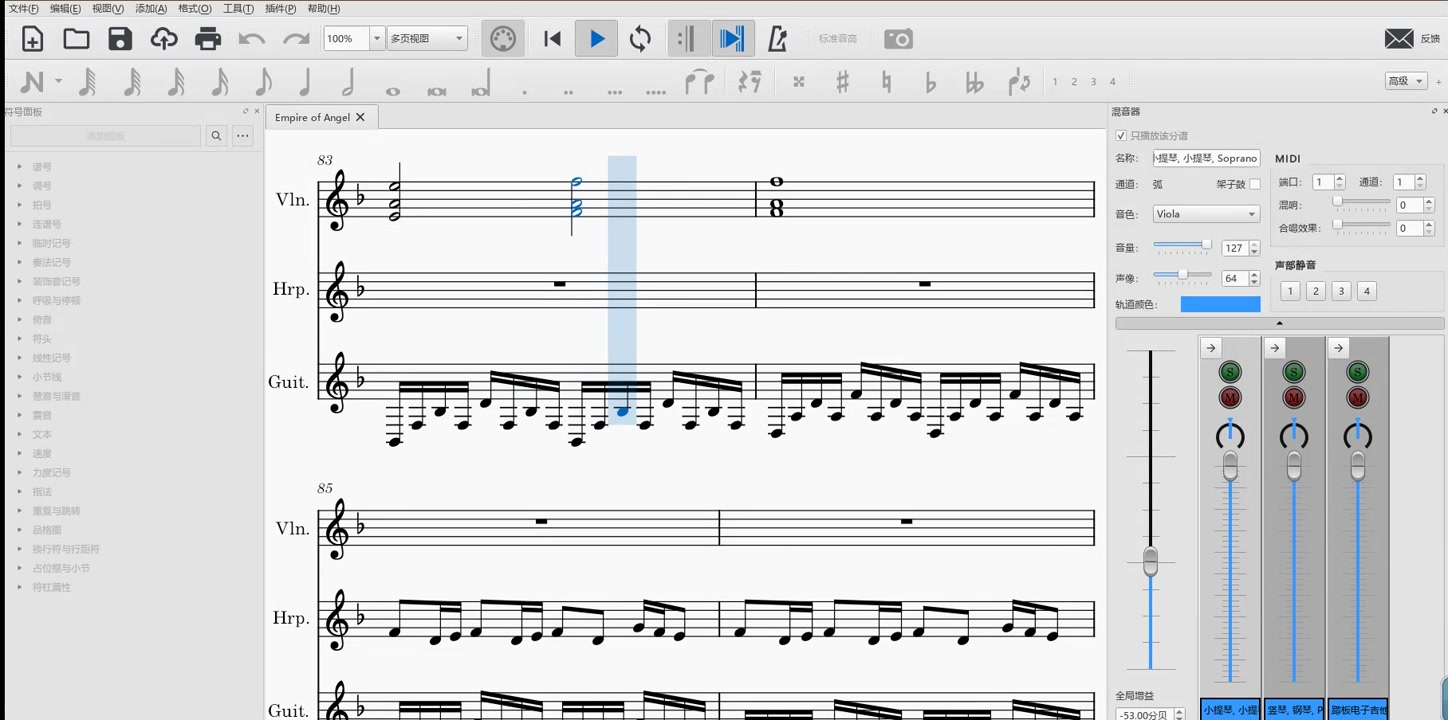The height and width of the screenshot is (720, 1448).
Task: Enable the metronome
Action: (x=777, y=39)
